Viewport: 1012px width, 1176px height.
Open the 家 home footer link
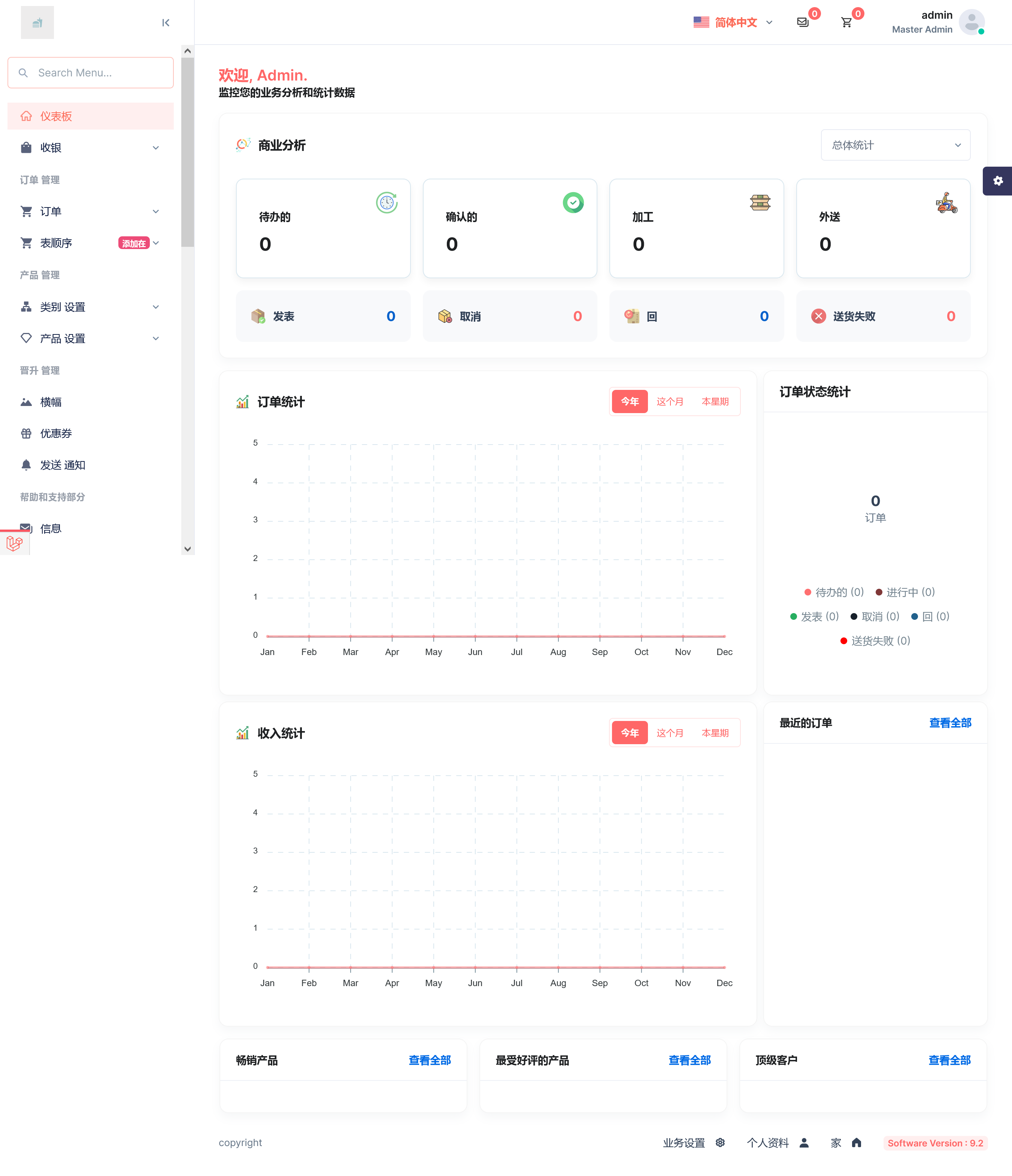(846, 1143)
